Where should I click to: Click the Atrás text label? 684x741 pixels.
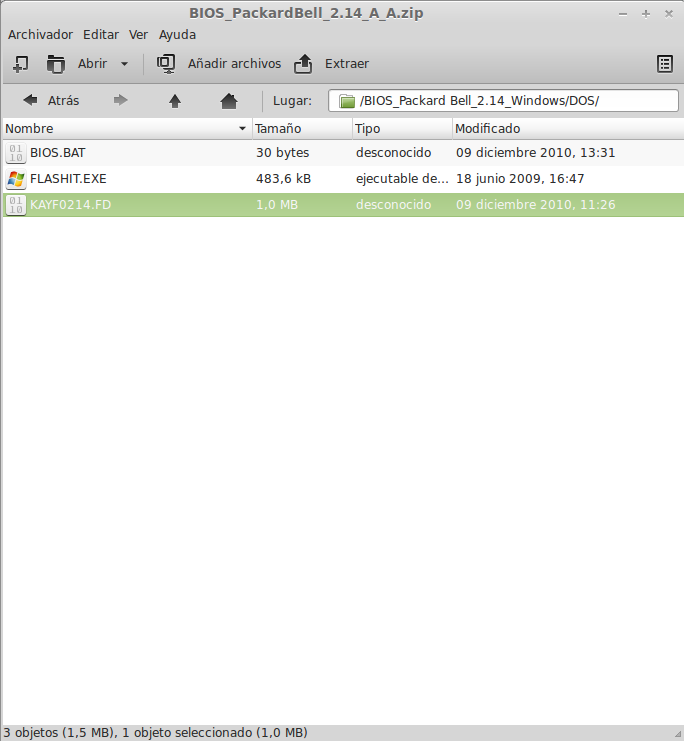63,101
